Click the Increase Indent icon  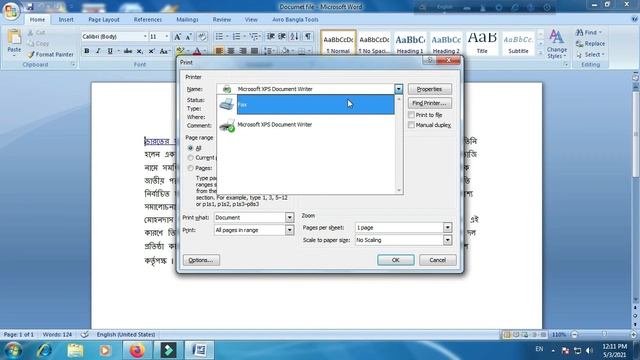pos(282,37)
